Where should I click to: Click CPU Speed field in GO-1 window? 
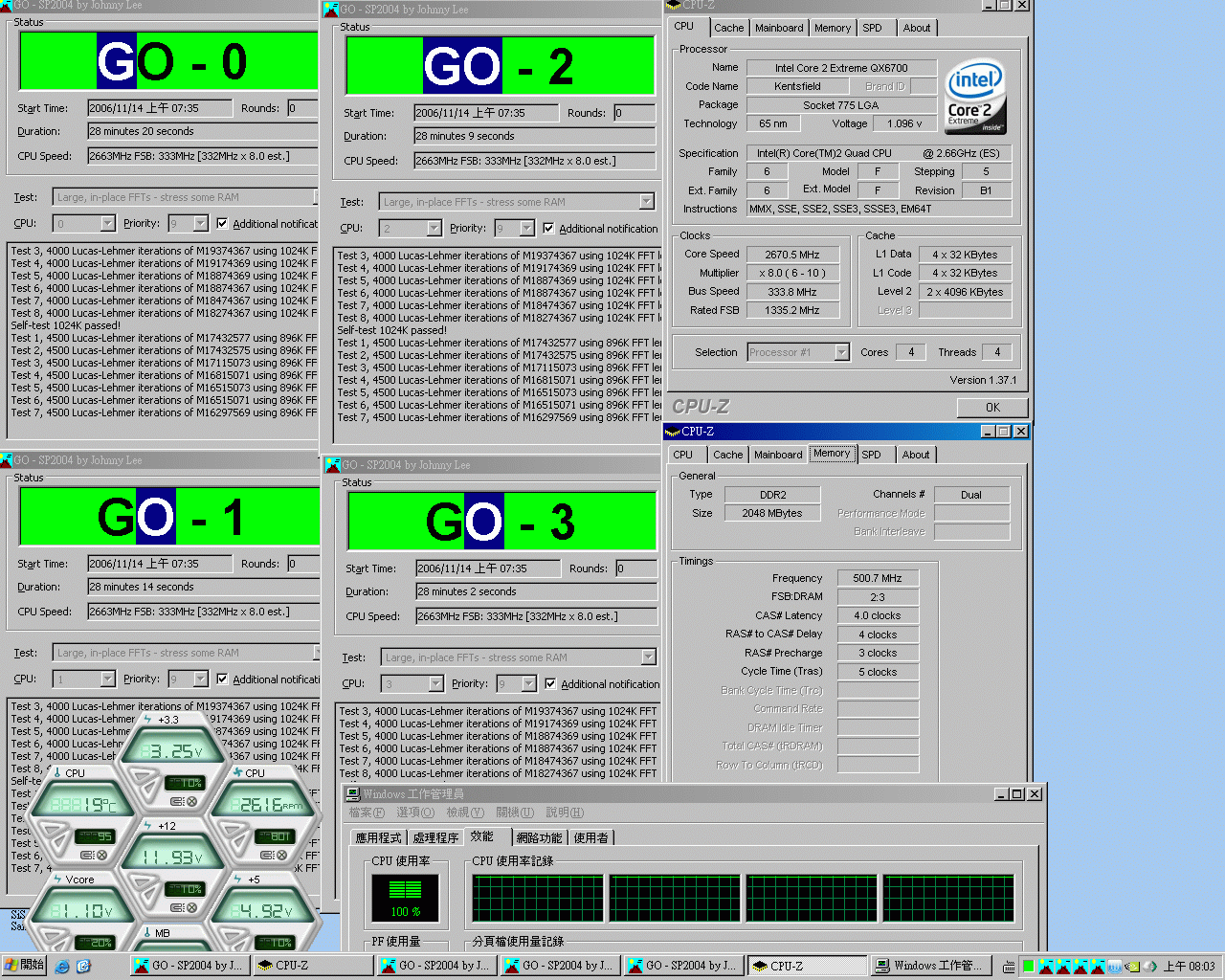tap(203, 612)
